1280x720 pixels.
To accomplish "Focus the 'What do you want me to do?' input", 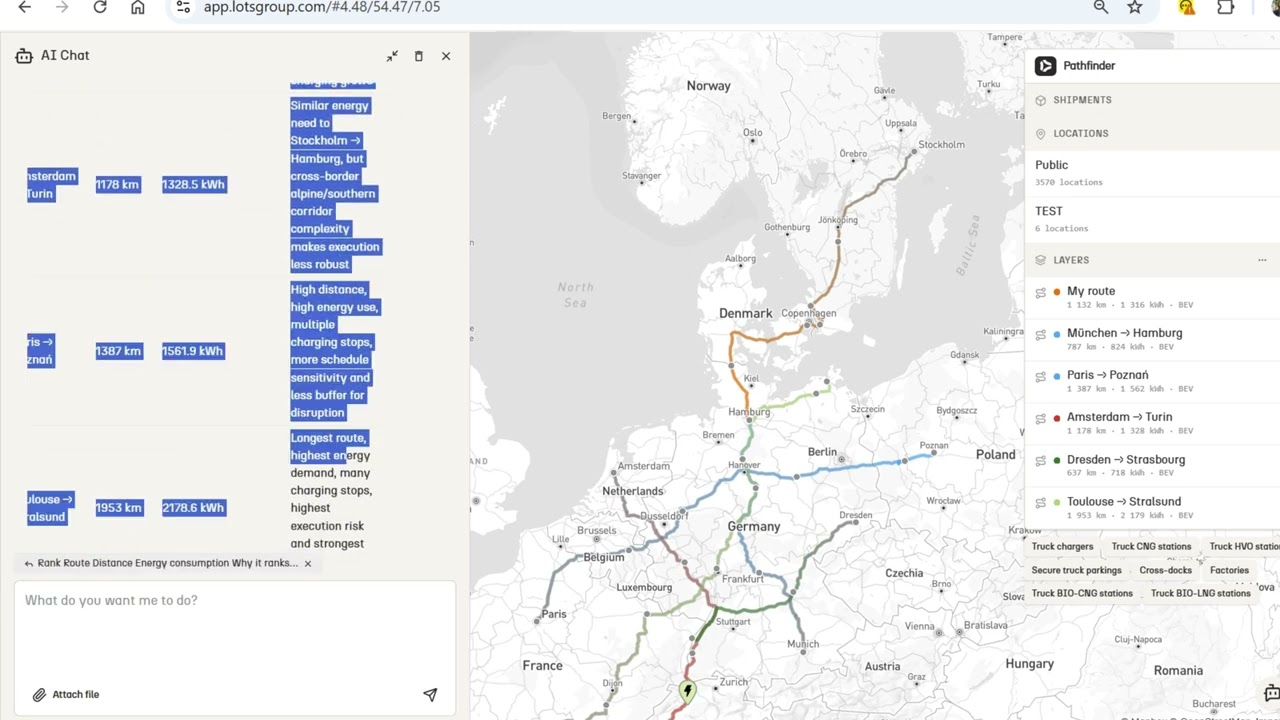I will (x=235, y=600).
